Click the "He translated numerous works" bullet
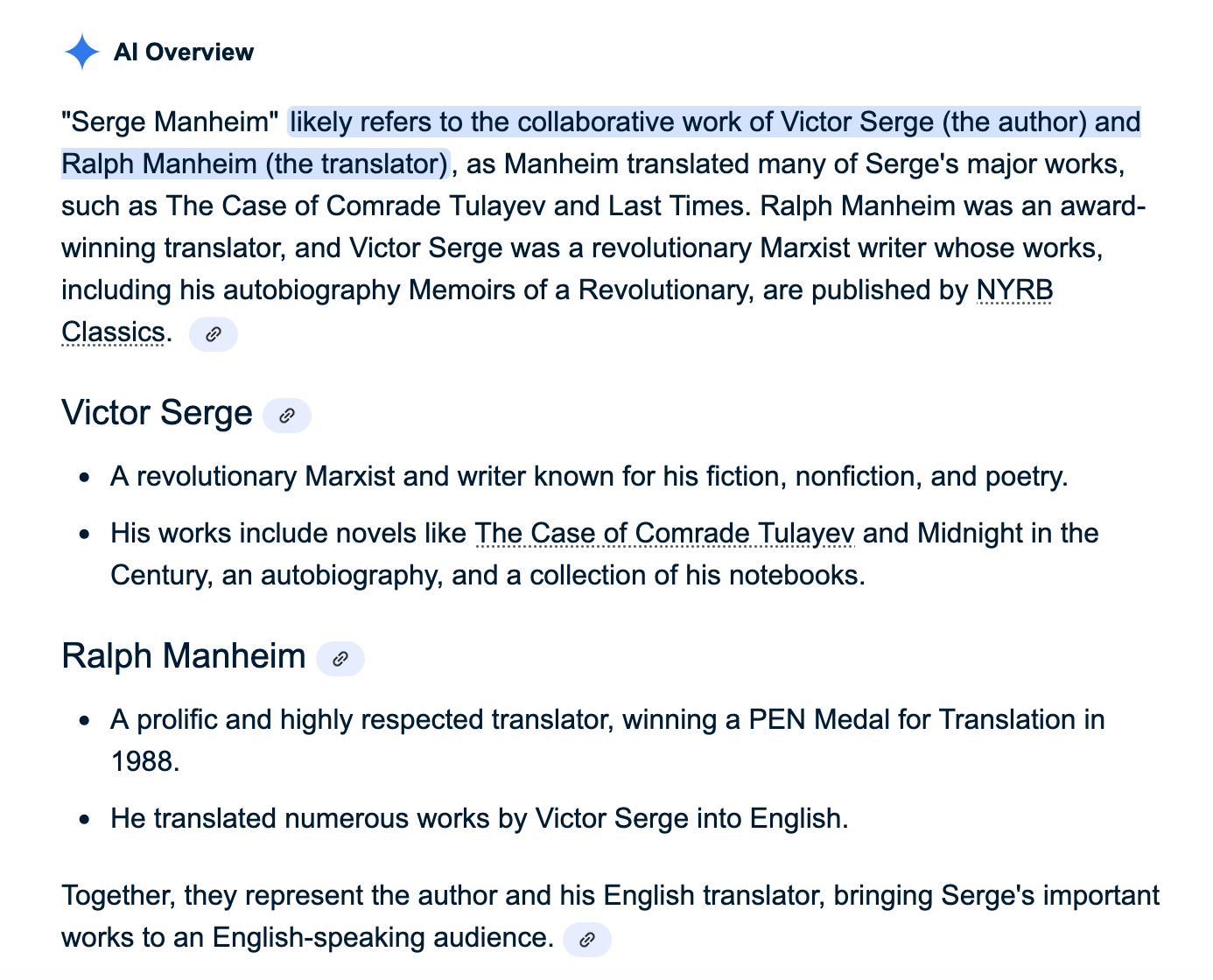Viewport: 1213px width, 980px height. pyautogui.click(x=479, y=819)
